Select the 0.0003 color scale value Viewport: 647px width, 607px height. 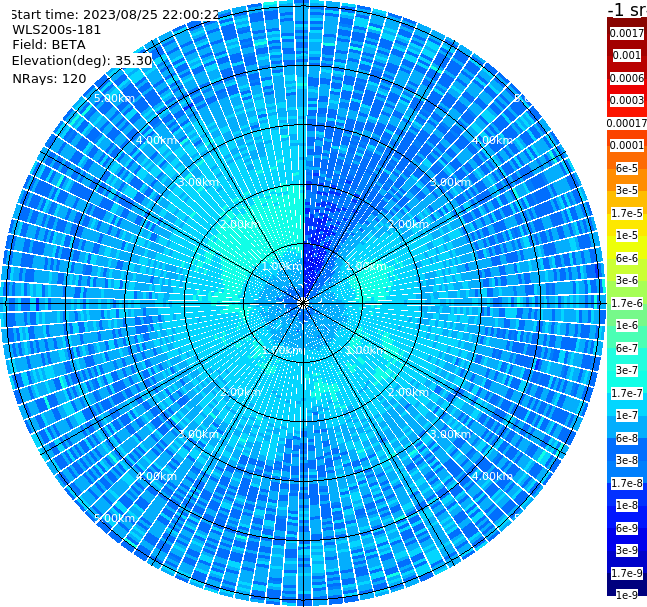point(627,100)
